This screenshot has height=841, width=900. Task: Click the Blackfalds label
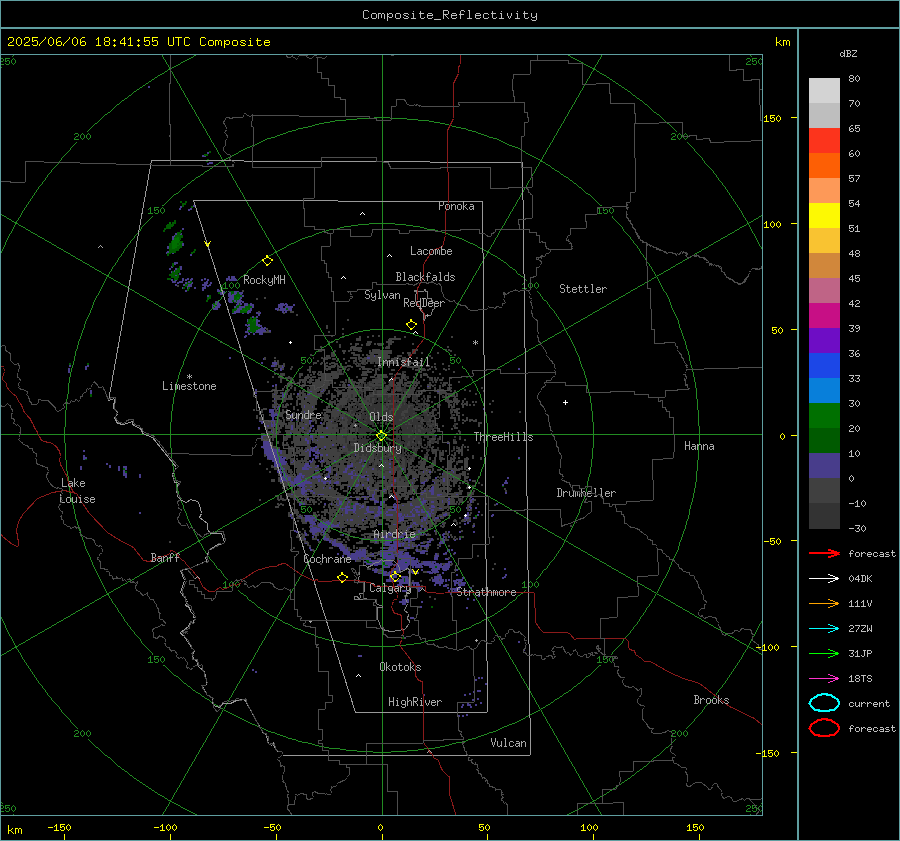(425, 277)
